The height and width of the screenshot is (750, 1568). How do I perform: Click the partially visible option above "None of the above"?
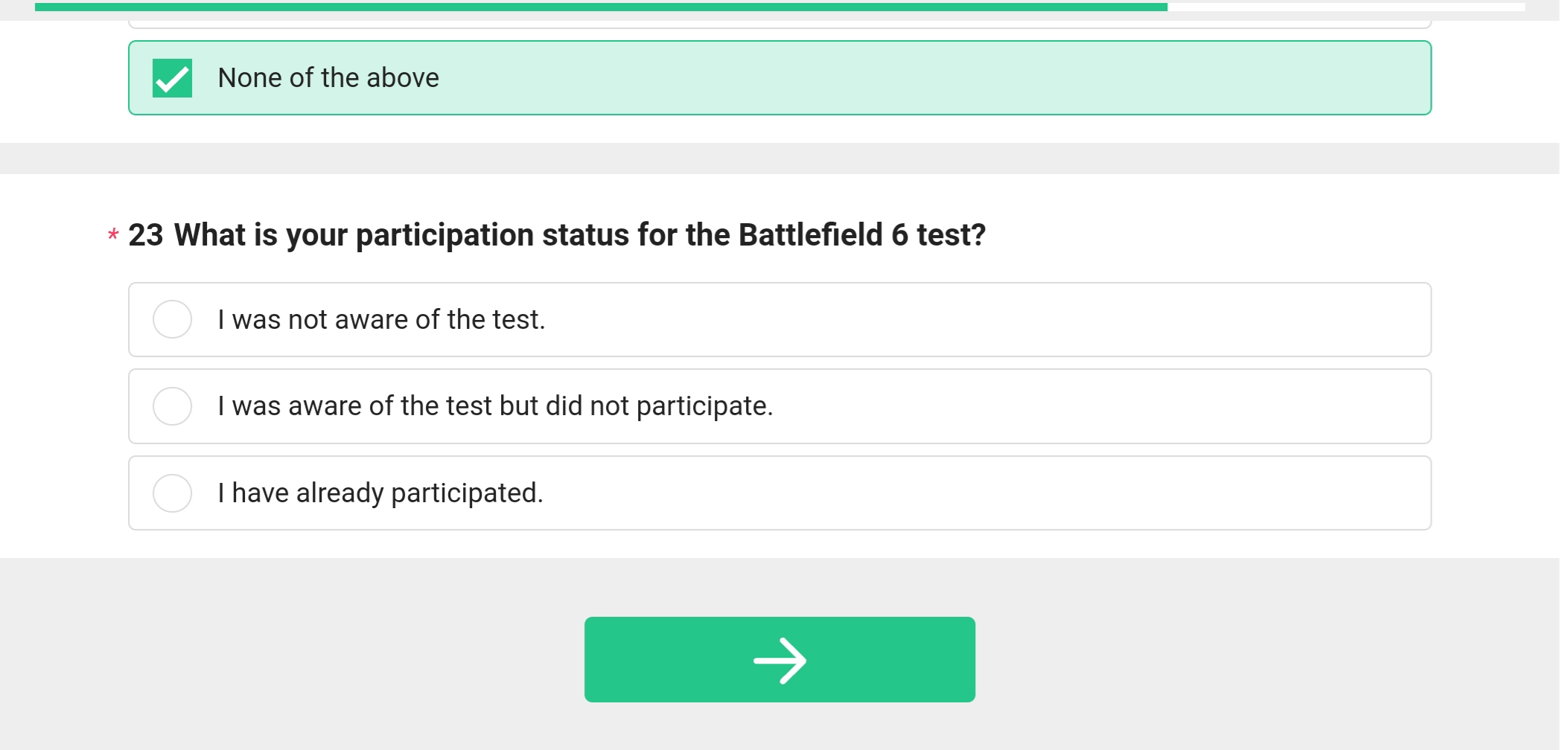(779, 25)
